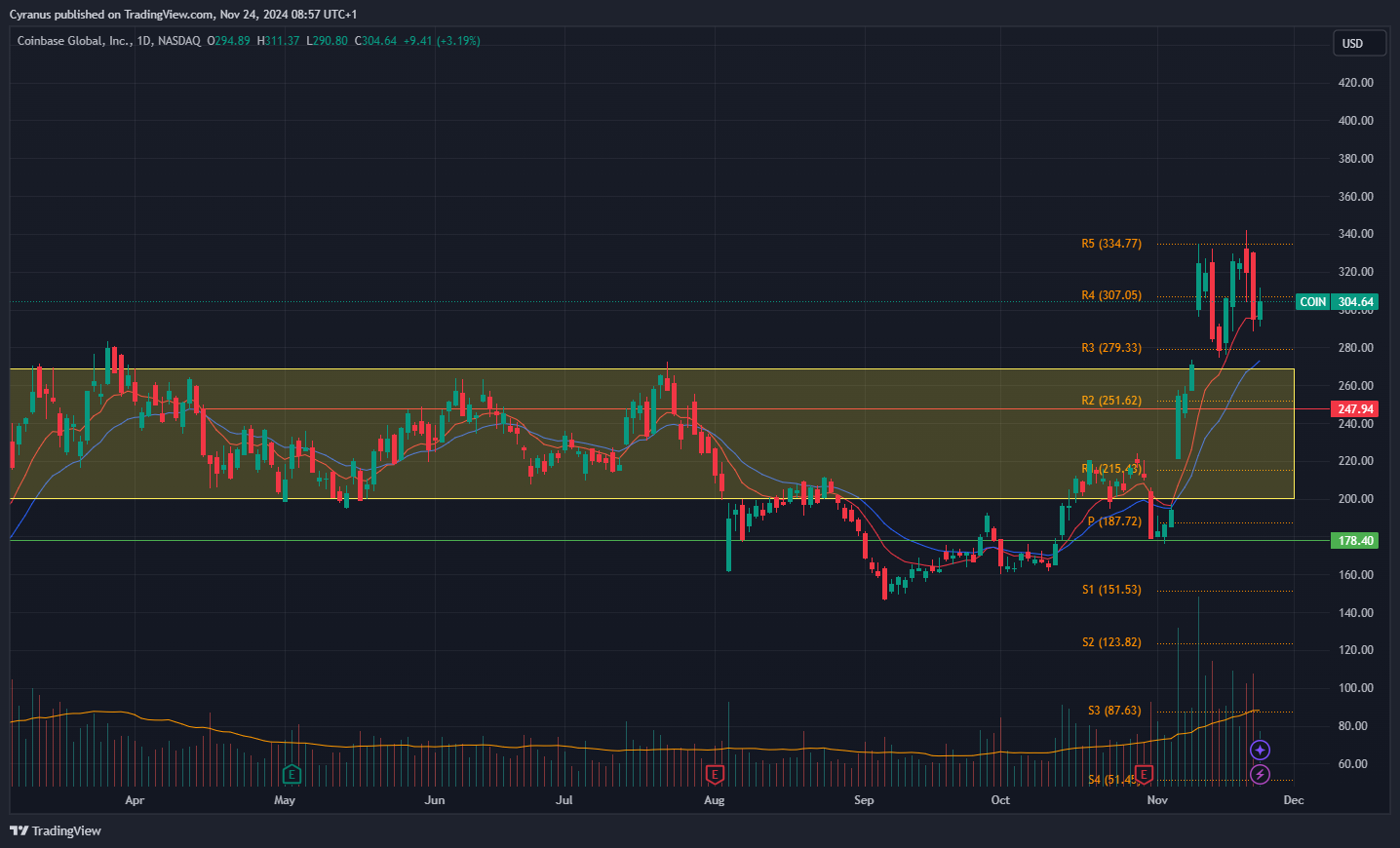1400x848 pixels.
Task: Click the Nov label on time axis
Action: [1157, 800]
